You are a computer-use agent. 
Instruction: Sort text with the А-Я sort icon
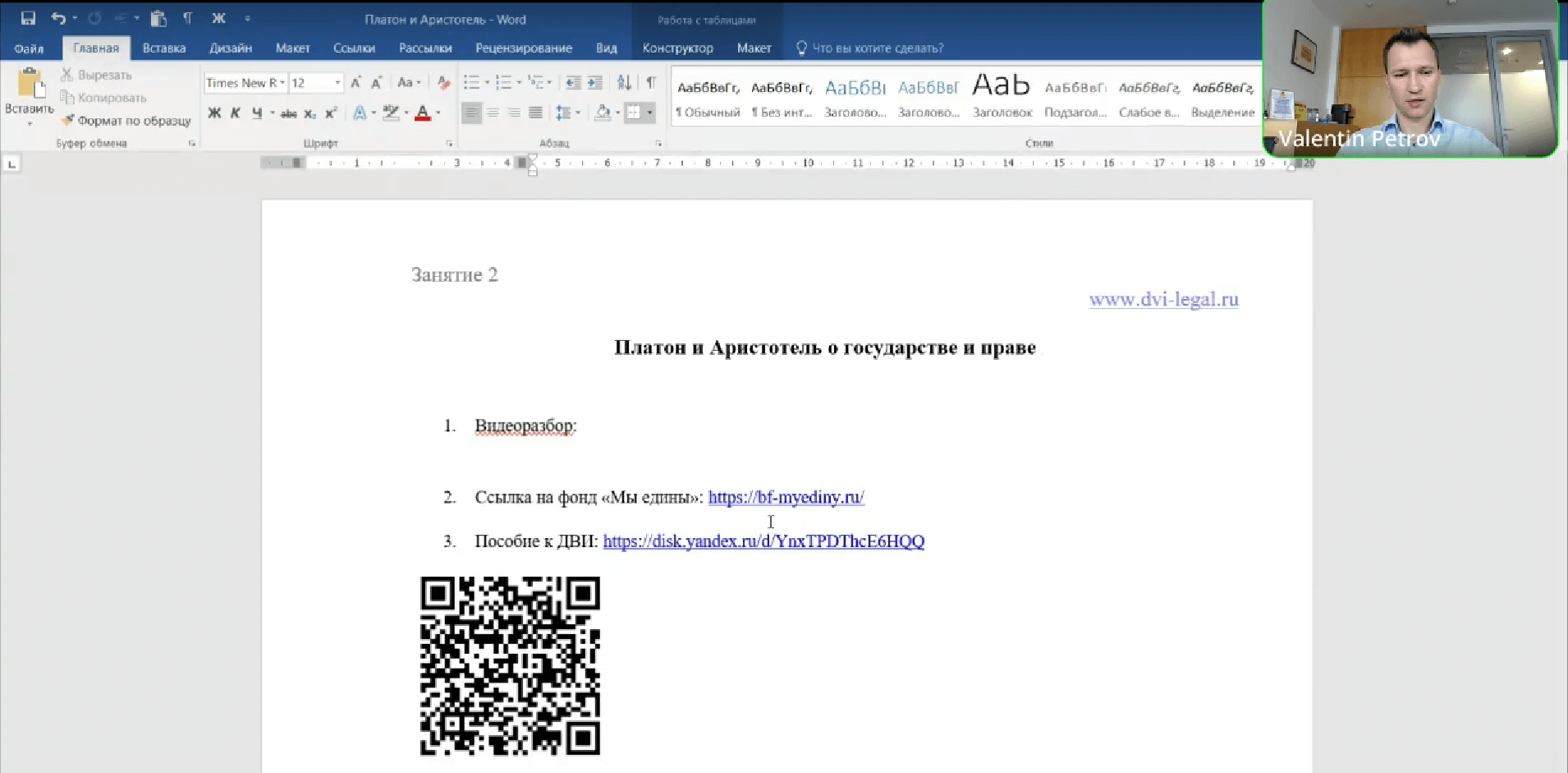pos(624,82)
